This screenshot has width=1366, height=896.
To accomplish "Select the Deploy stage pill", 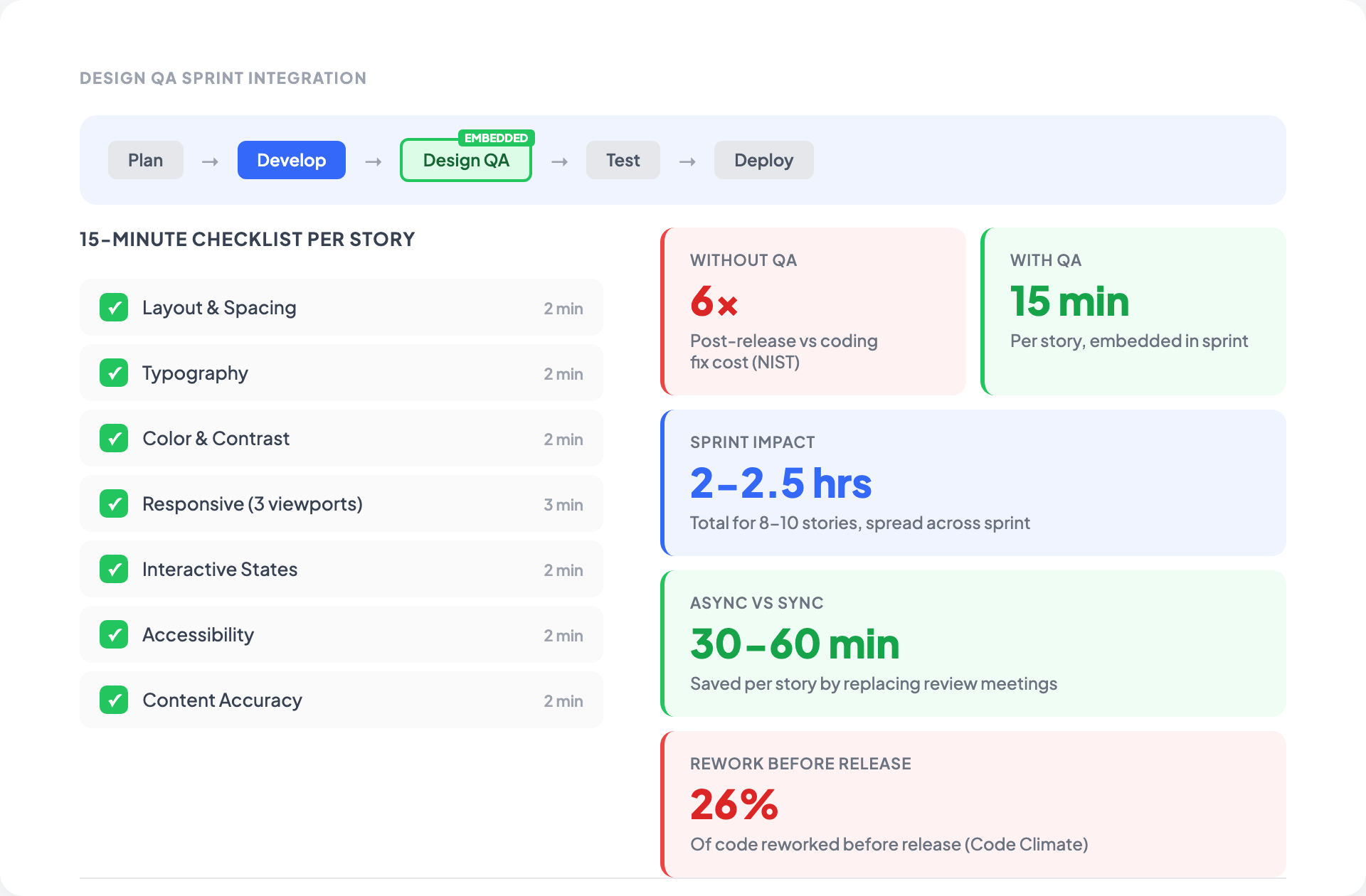I will pyautogui.click(x=764, y=160).
